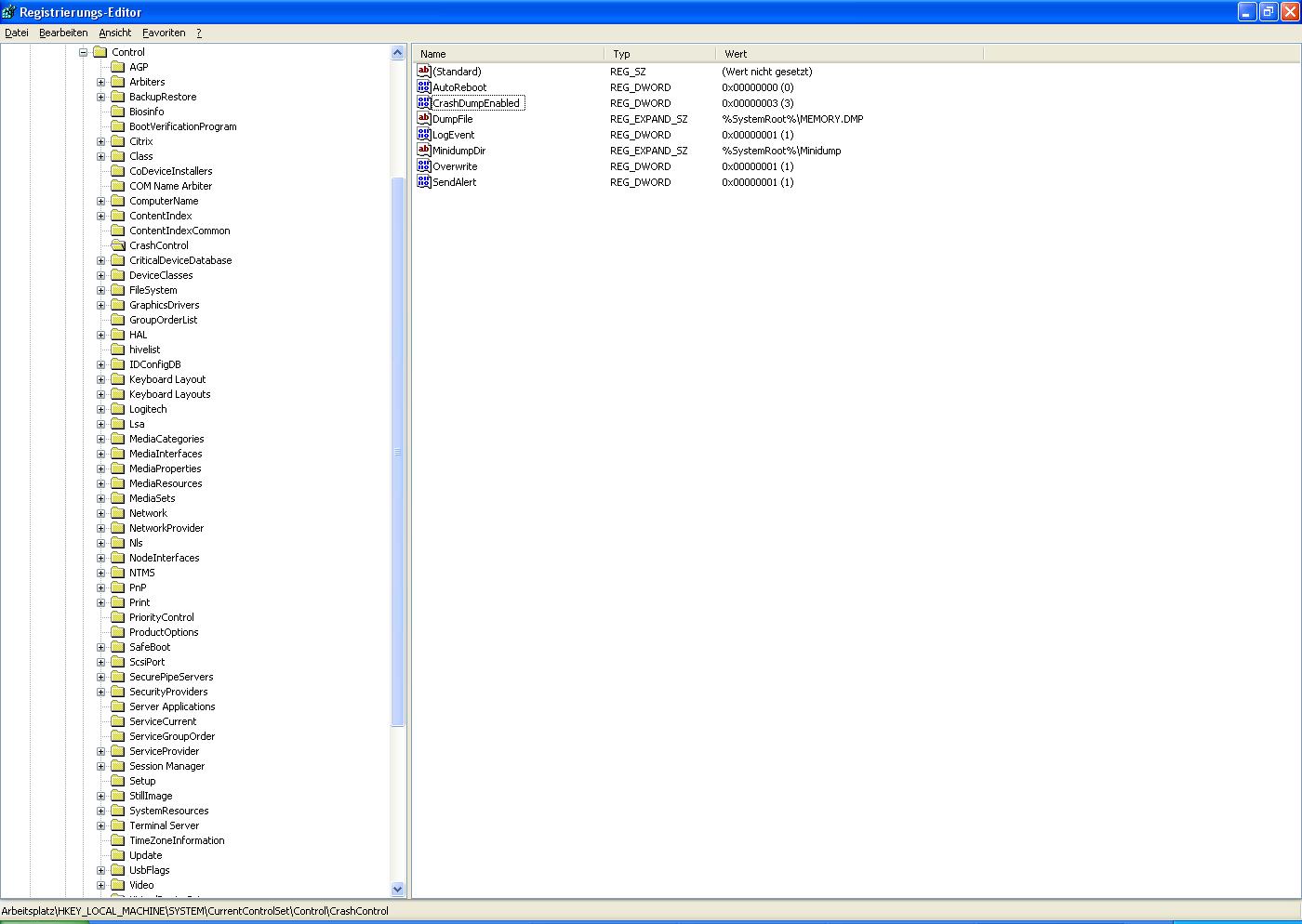The image size is (1302, 924).
Task: Click the (Standard) default value icon
Action: [x=424, y=72]
